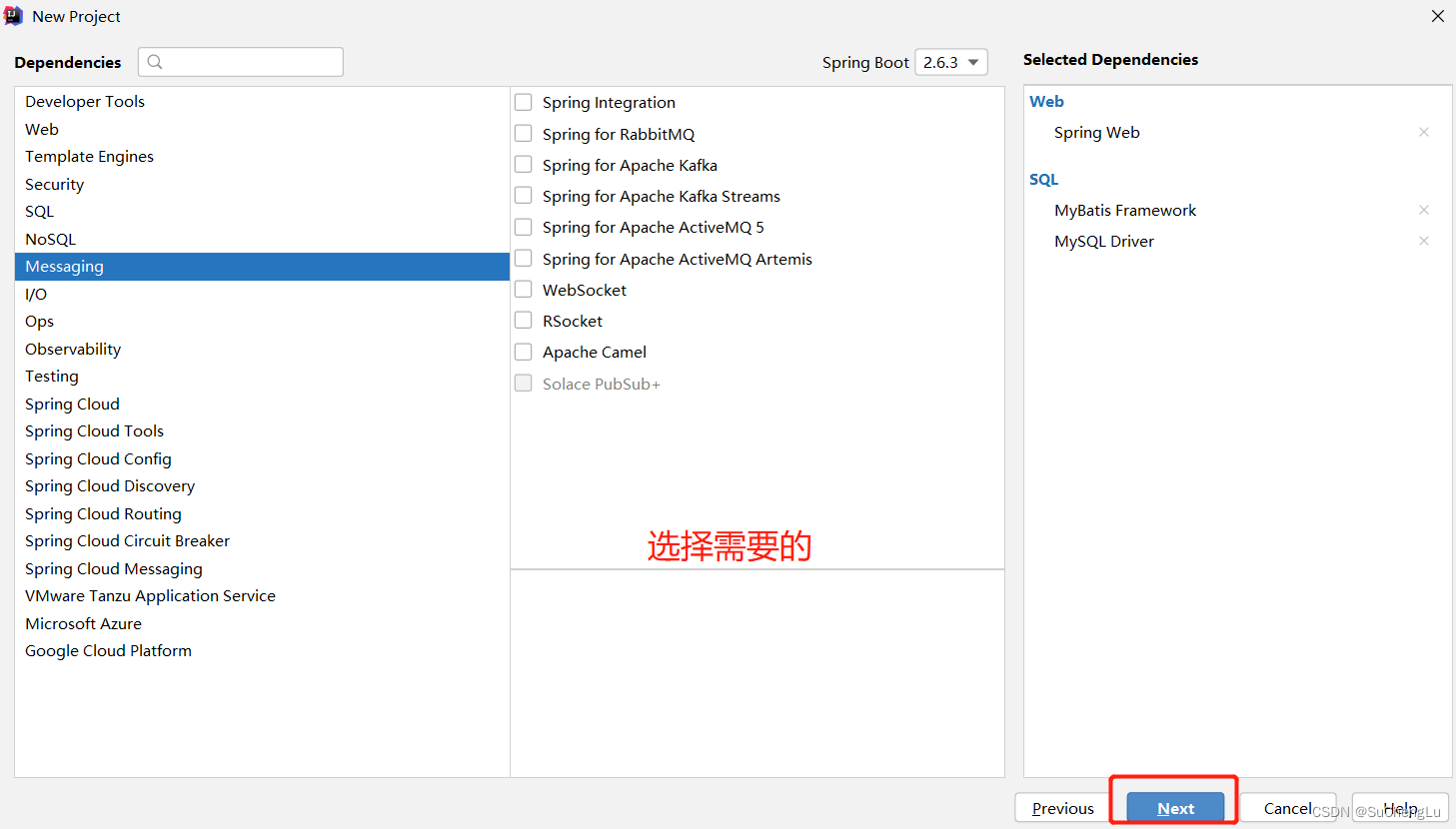Click the Next button
The height and width of the screenshot is (829, 1456).
(1175, 808)
